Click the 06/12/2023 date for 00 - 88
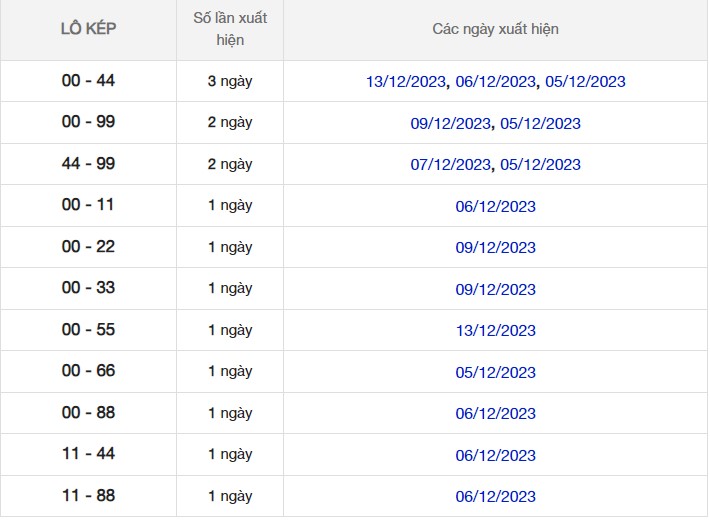The height and width of the screenshot is (520, 710). click(x=496, y=414)
